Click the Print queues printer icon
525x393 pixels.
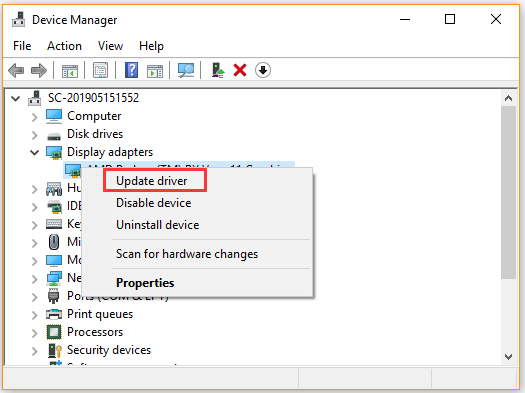(54, 314)
